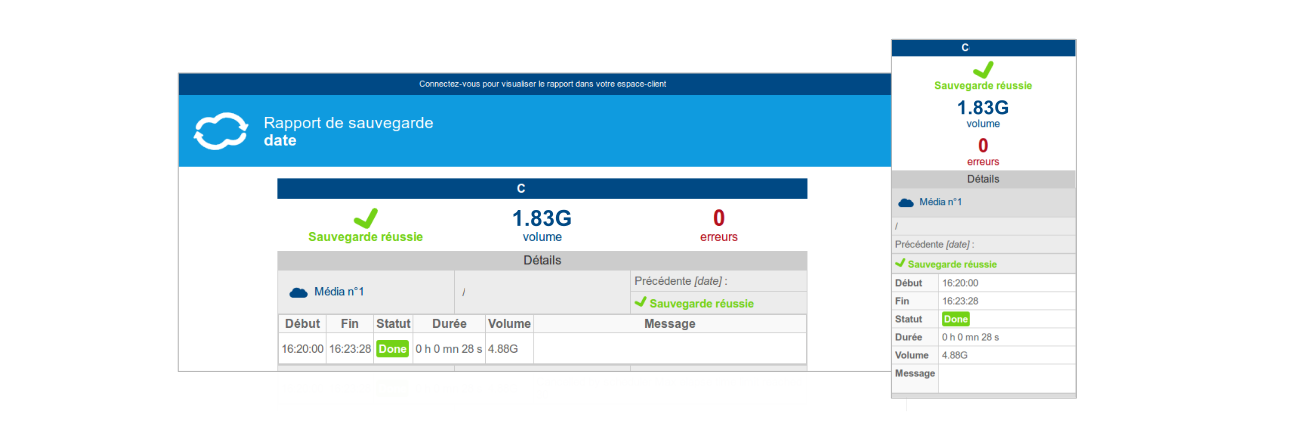Click 'Fin' column header in desktop table

(x=350, y=324)
